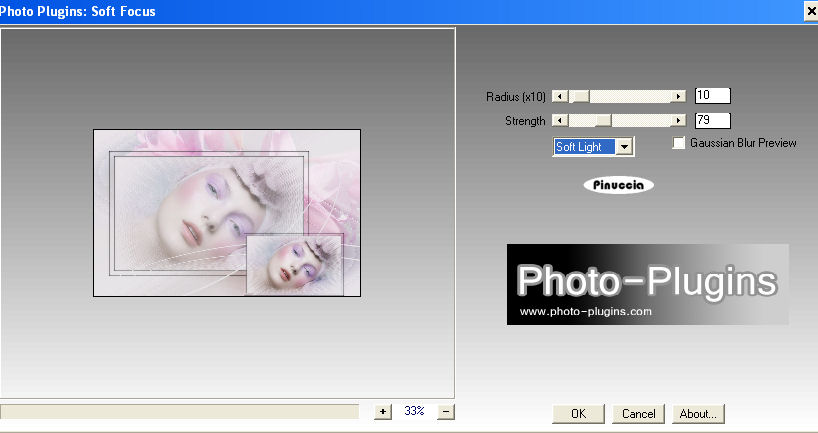
Task: Zoom out preview with minus button
Action: 446,412
